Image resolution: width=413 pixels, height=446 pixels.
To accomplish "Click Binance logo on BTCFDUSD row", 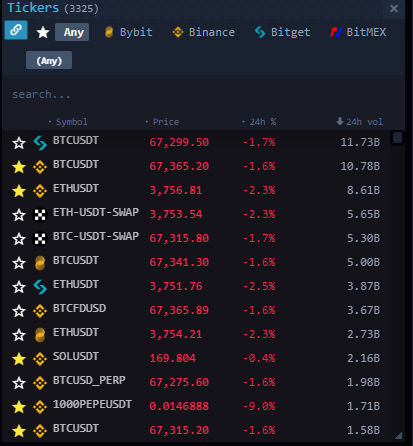I will (40, 311).
